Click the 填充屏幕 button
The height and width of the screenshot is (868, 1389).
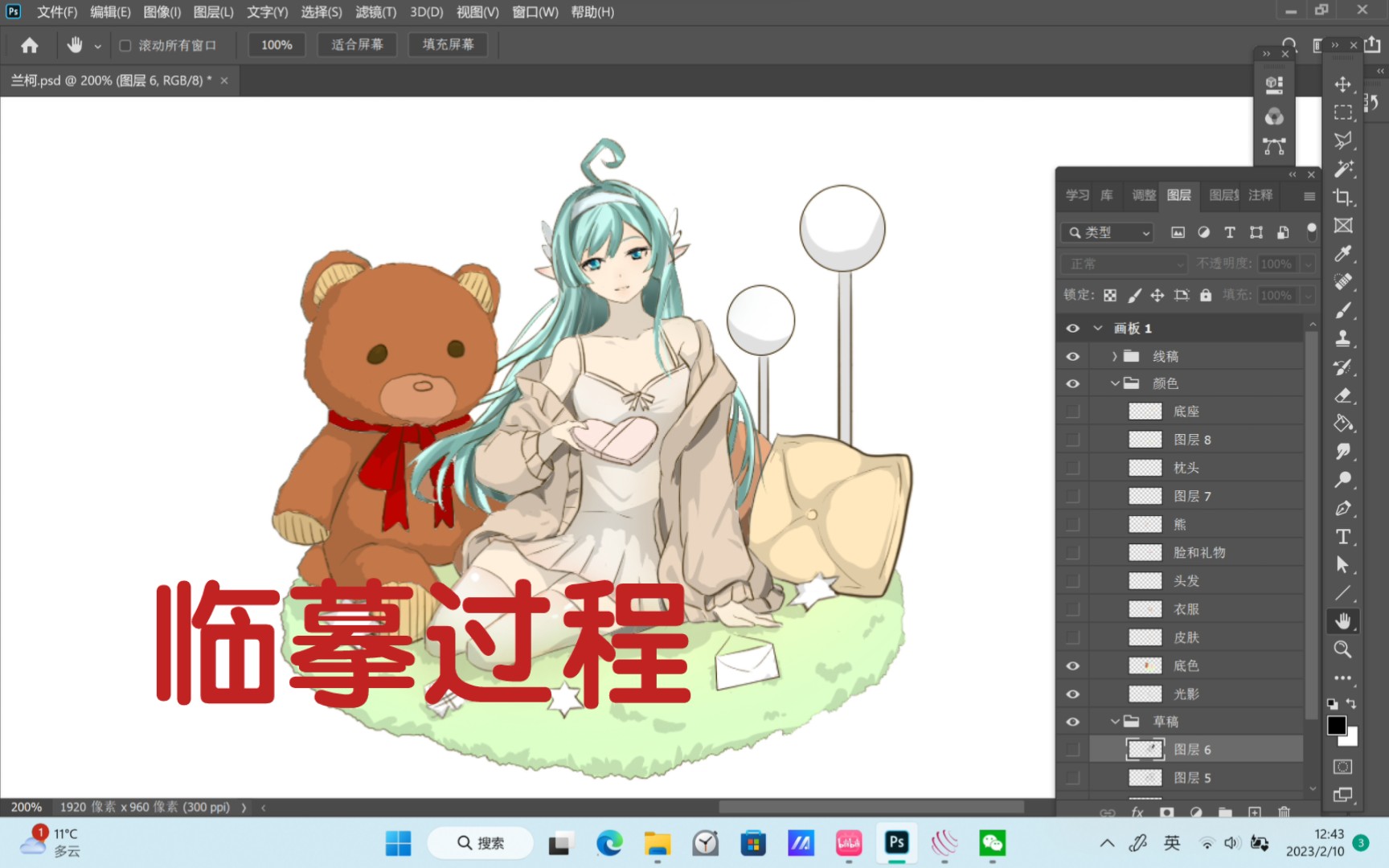point(449,45)
